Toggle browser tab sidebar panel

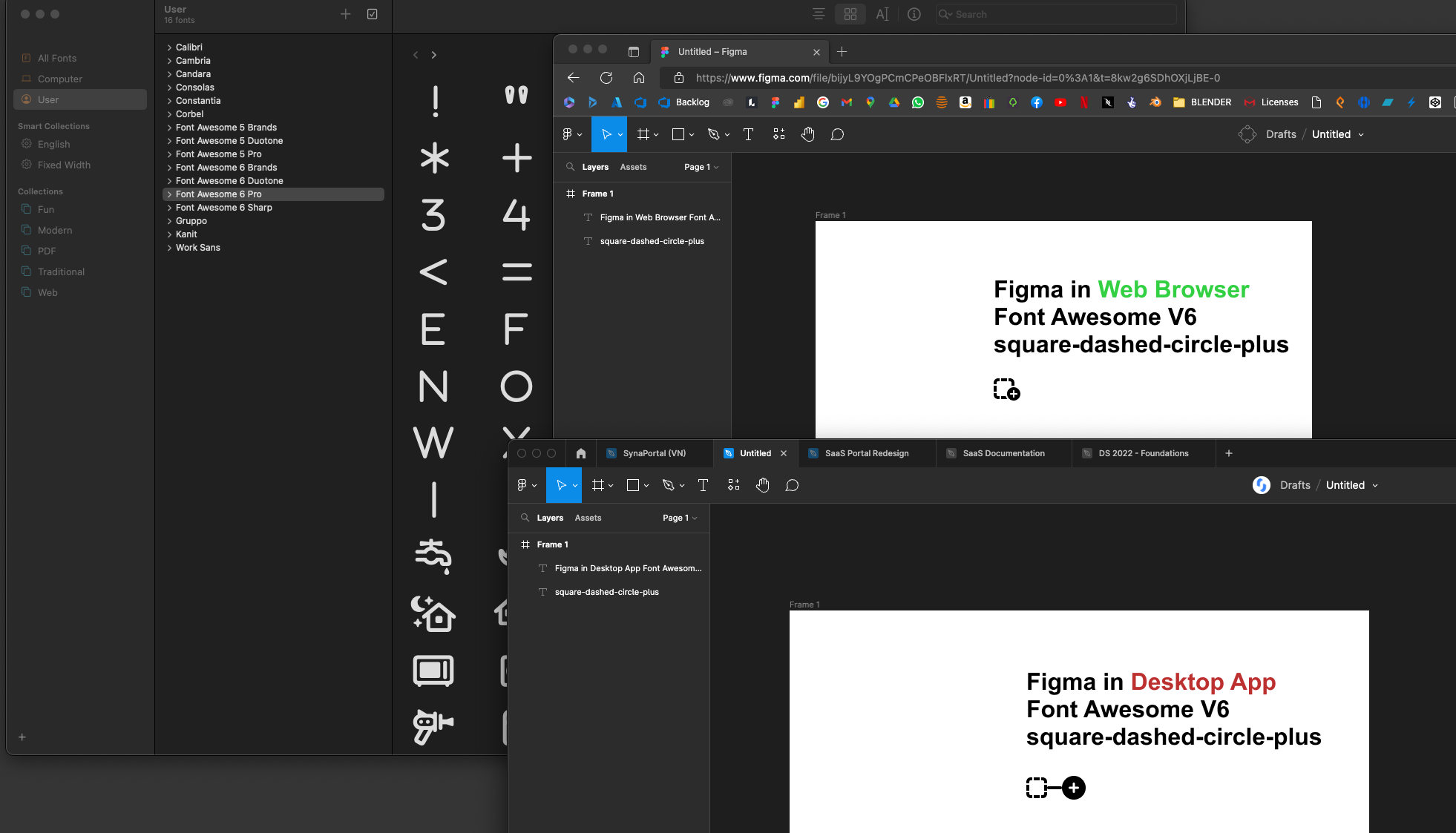coord(634,52)
